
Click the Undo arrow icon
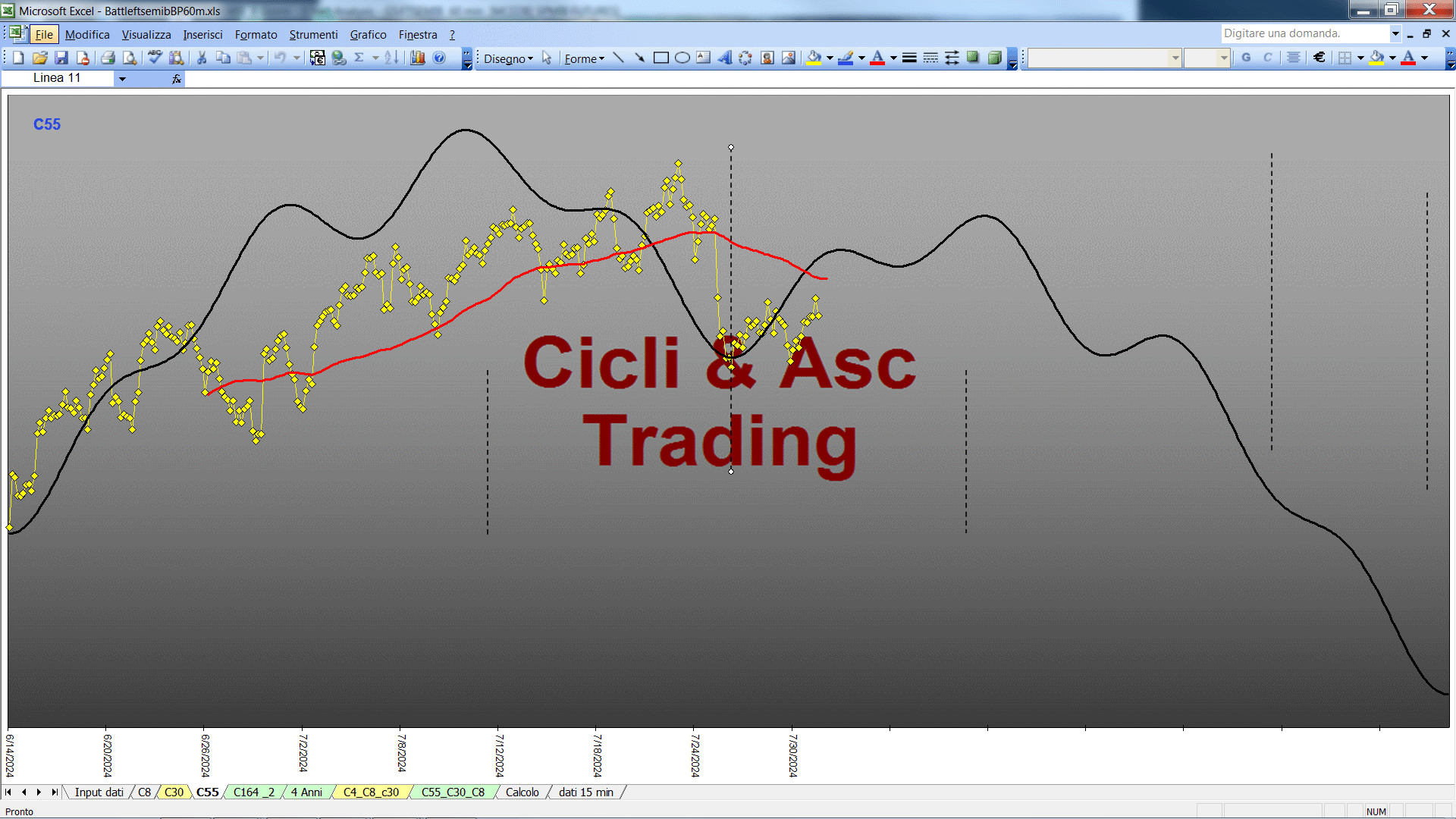coord(280,58)
